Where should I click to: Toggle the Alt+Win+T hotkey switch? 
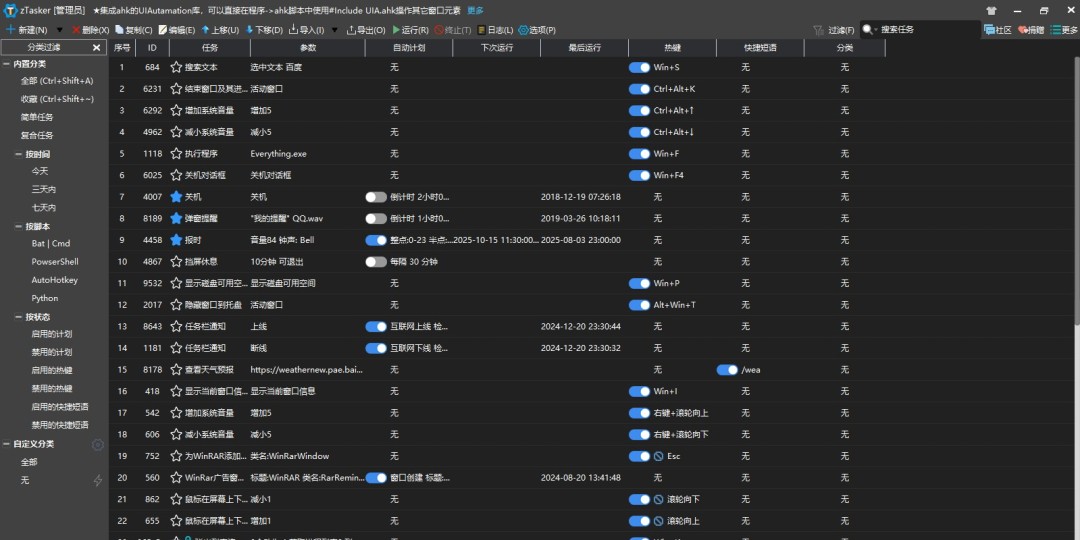pyautogui.click(x=639, y=305)
